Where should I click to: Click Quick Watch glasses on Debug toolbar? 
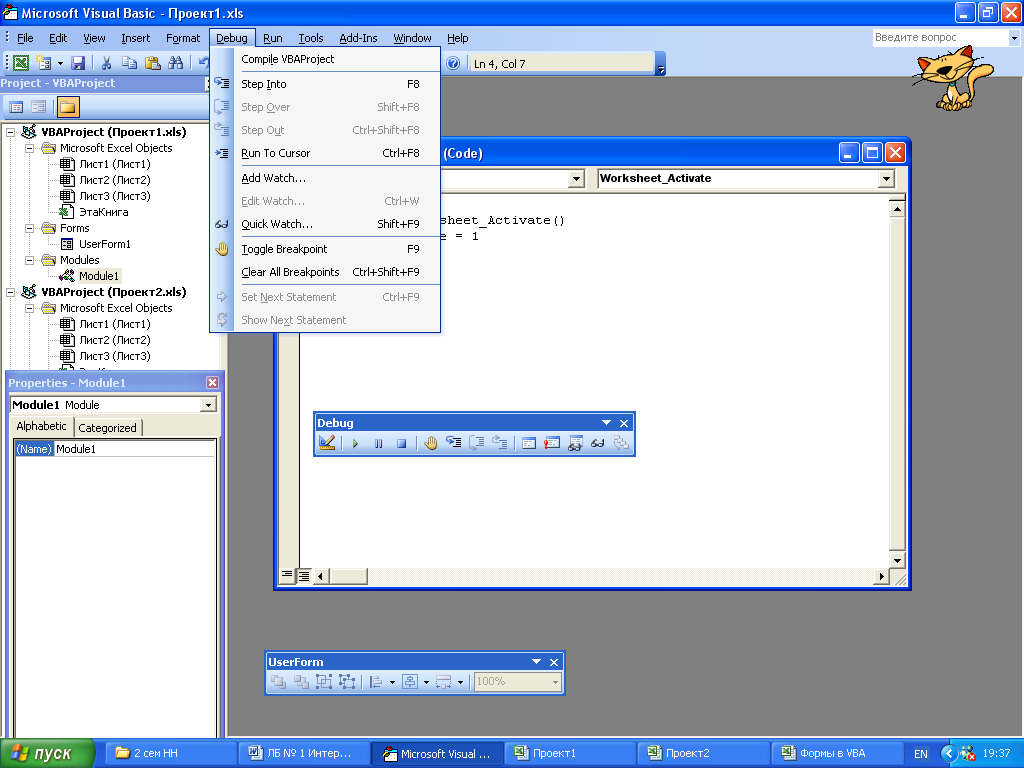pyautogui.click(x=598, y=443)
